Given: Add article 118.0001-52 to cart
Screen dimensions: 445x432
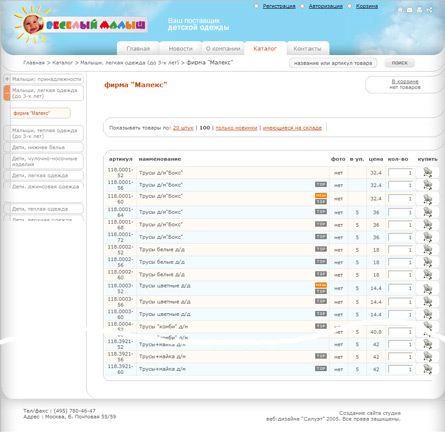Looking at the screenshot, I should pyautogui.click(x=427, y=172).
